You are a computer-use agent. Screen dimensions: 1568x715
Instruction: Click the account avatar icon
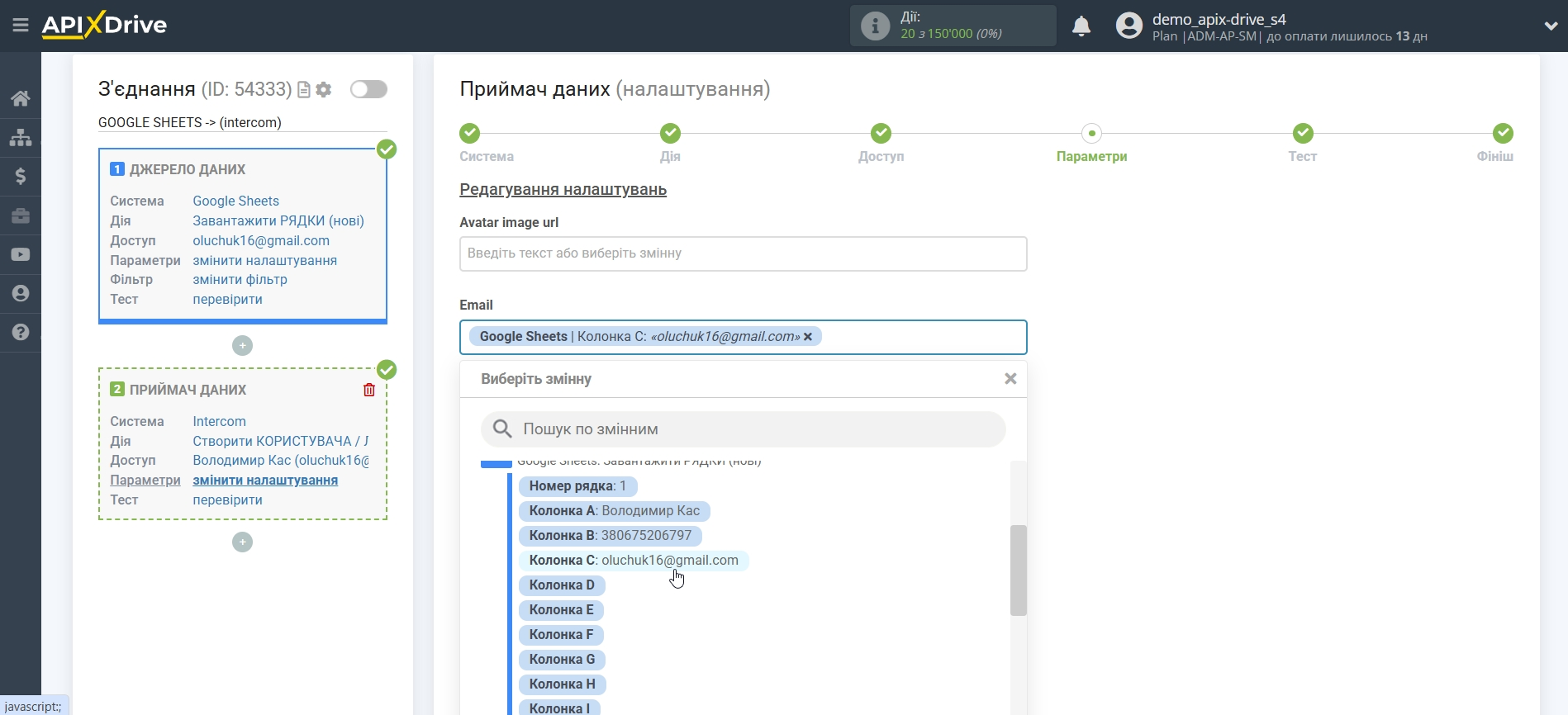coord(1128,26)
